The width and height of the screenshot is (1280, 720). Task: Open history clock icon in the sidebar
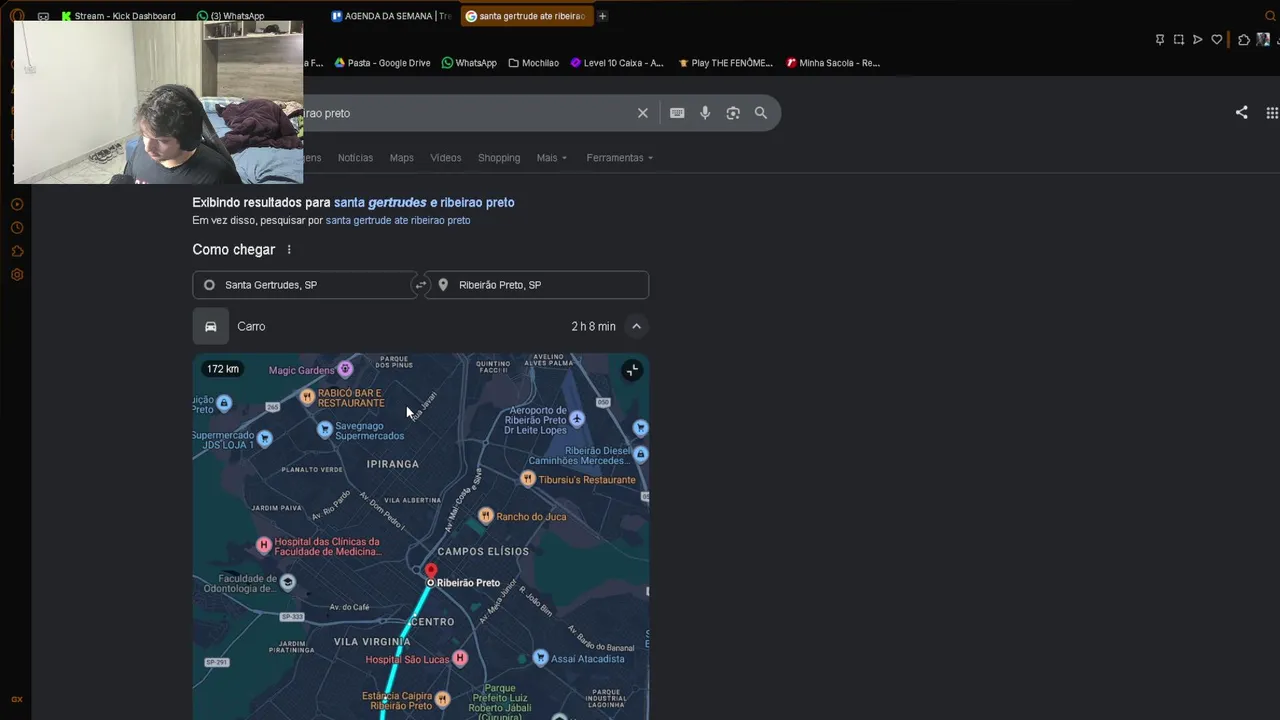tap(17, 228)
